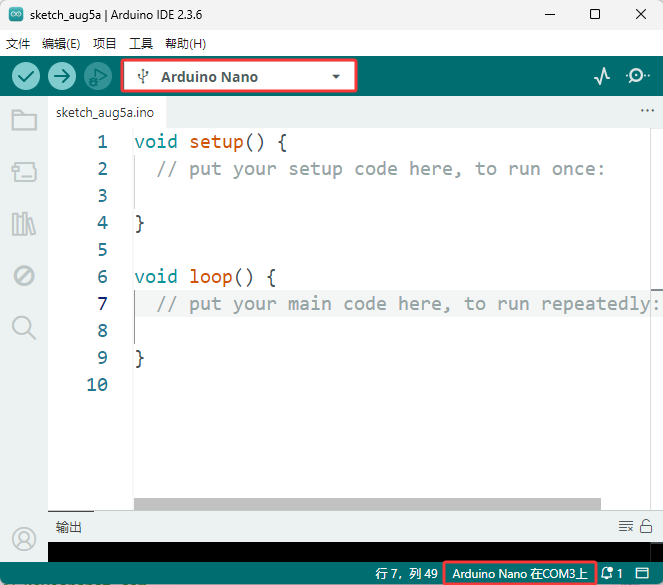Place cursor on empty line 8
Viewport: 663px width, 585px height.
(x=392, y=331)
